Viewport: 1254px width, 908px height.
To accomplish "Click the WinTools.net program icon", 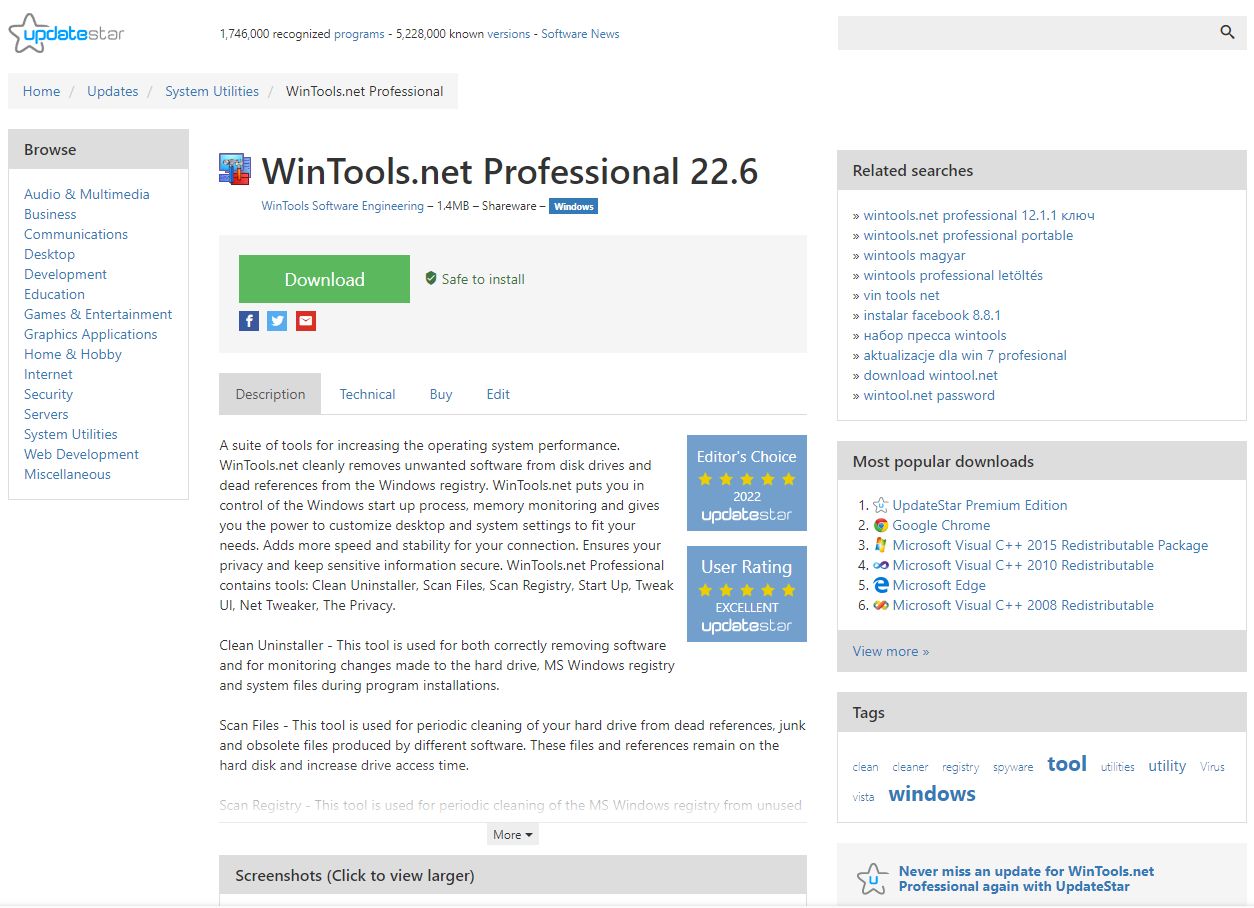I will tap(236, 169).
